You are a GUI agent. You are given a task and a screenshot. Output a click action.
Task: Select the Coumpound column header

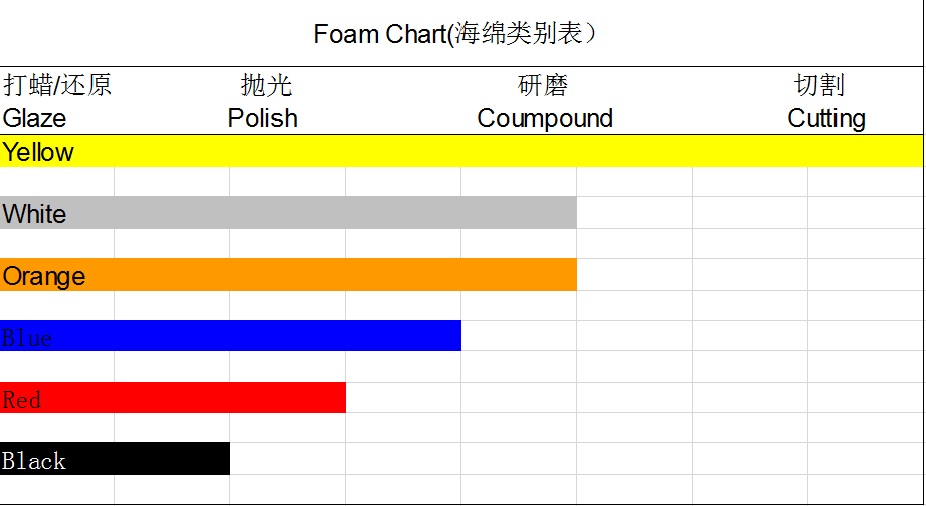(545, 119)
